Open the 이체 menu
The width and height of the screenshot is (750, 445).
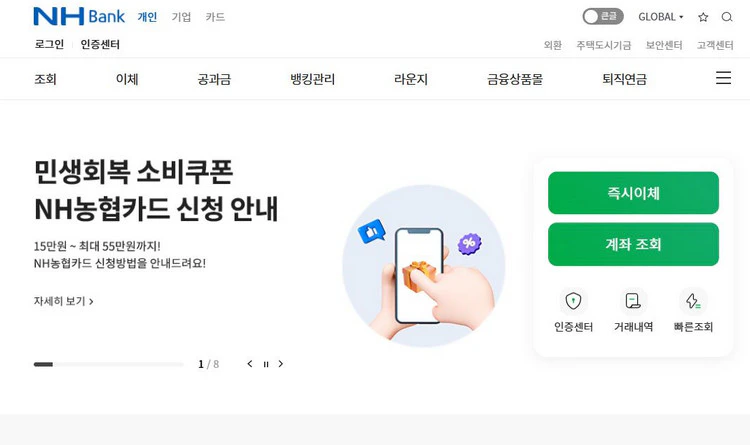127,79
